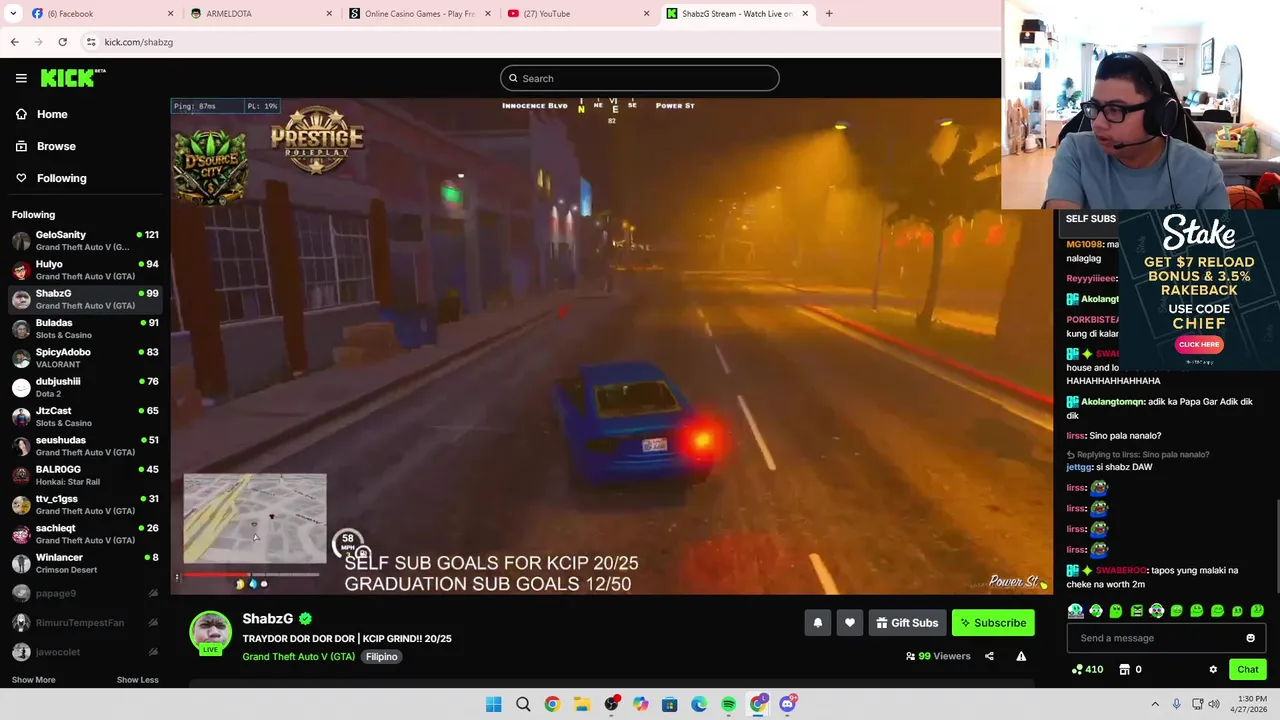Open site information icon in address bar
The width and height of the screenshot is (1280, 720).
(91, 42)
